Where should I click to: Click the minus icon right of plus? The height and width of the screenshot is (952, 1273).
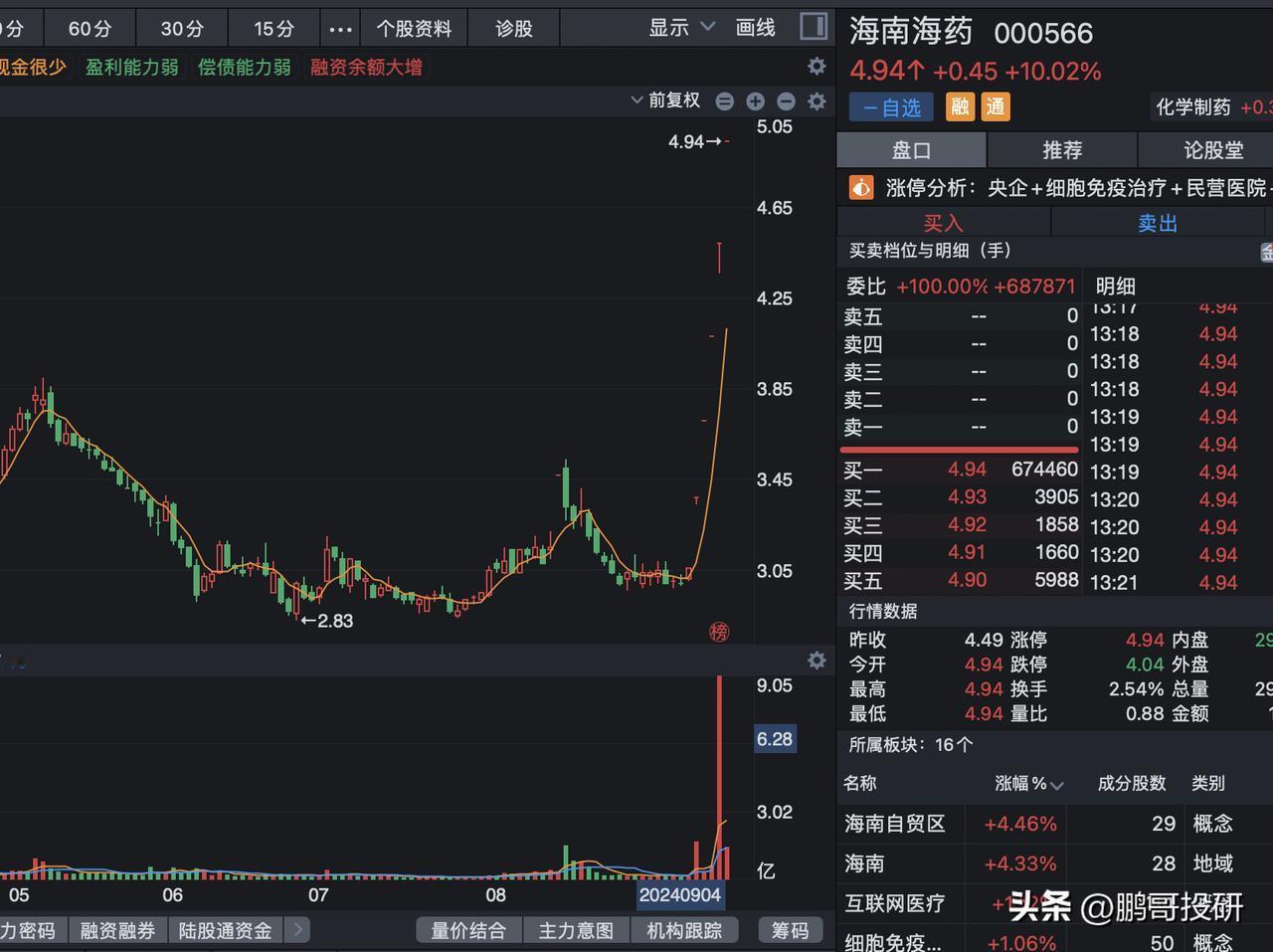[786, 100]
